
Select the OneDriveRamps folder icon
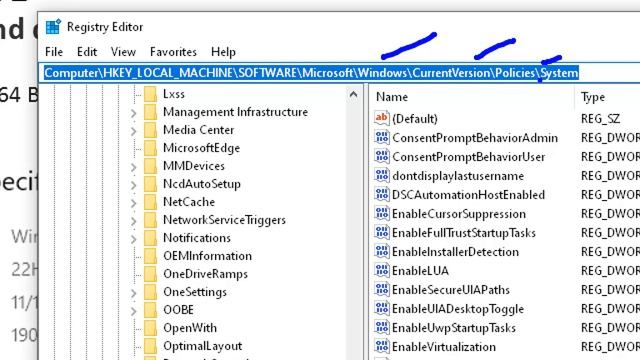(x=150, y=274)
